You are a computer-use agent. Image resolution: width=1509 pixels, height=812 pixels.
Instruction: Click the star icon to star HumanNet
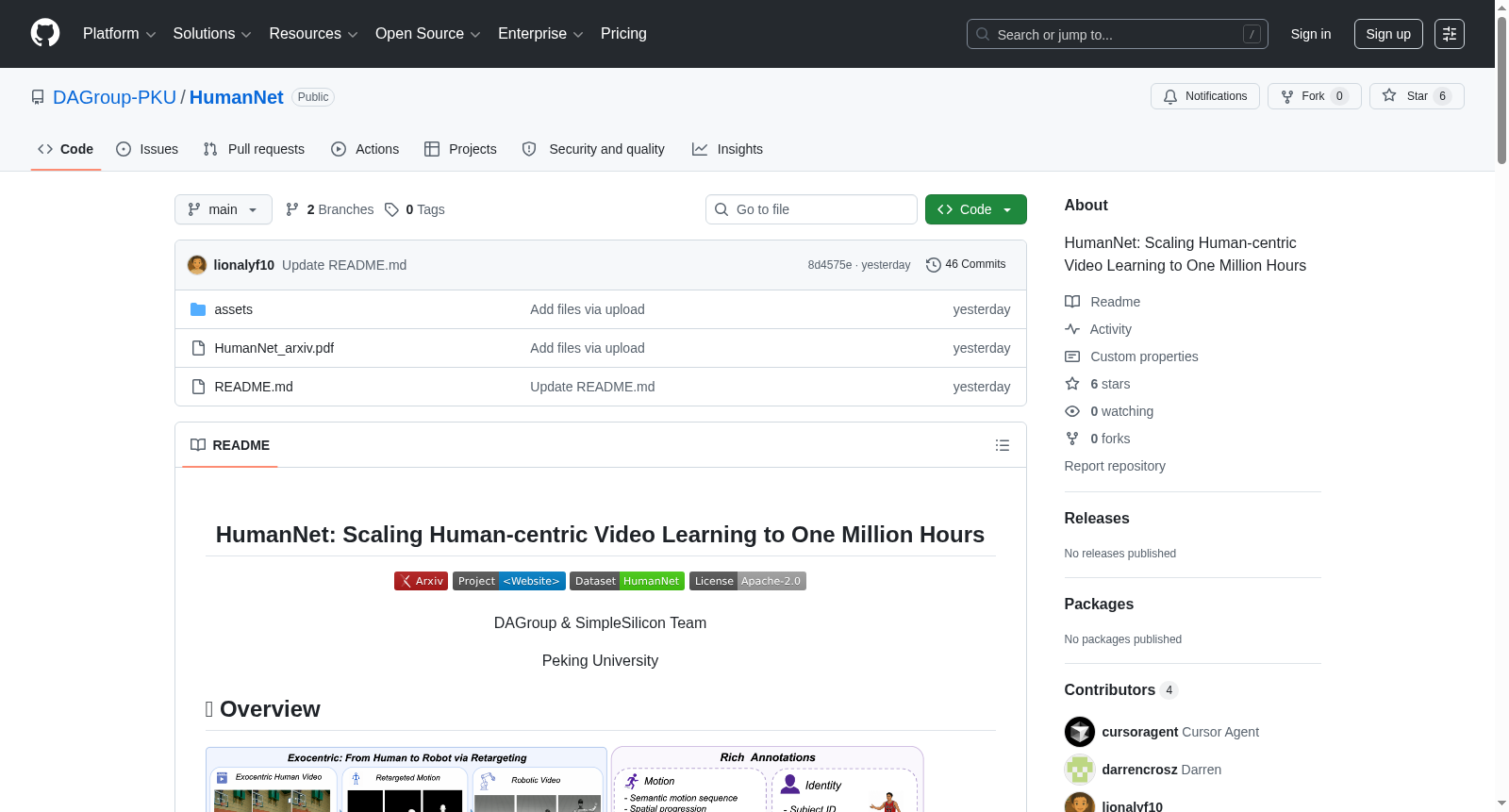1389,95
